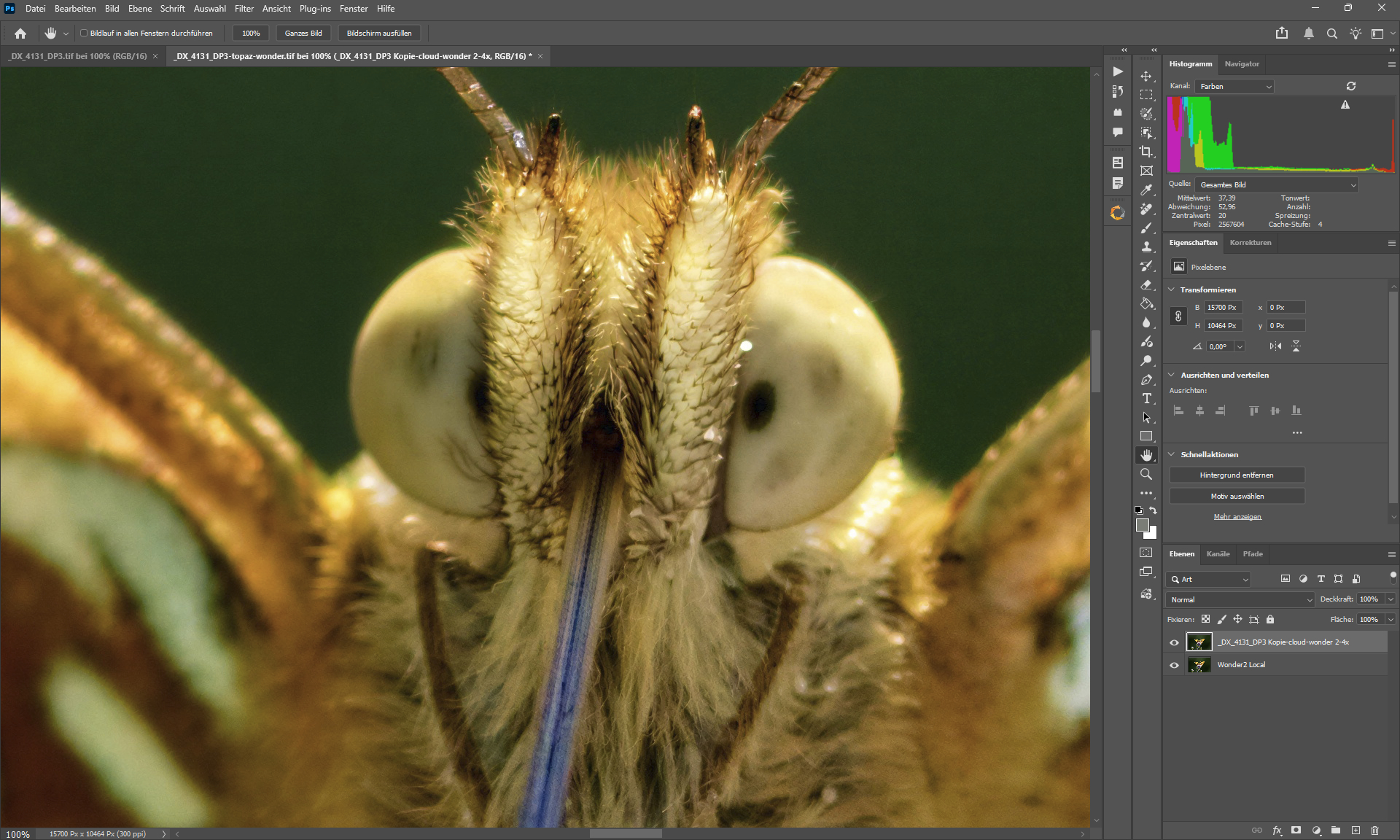Click the Hintergrund entfernen button
The image size is (1400, 840).
coord(1237,475)
